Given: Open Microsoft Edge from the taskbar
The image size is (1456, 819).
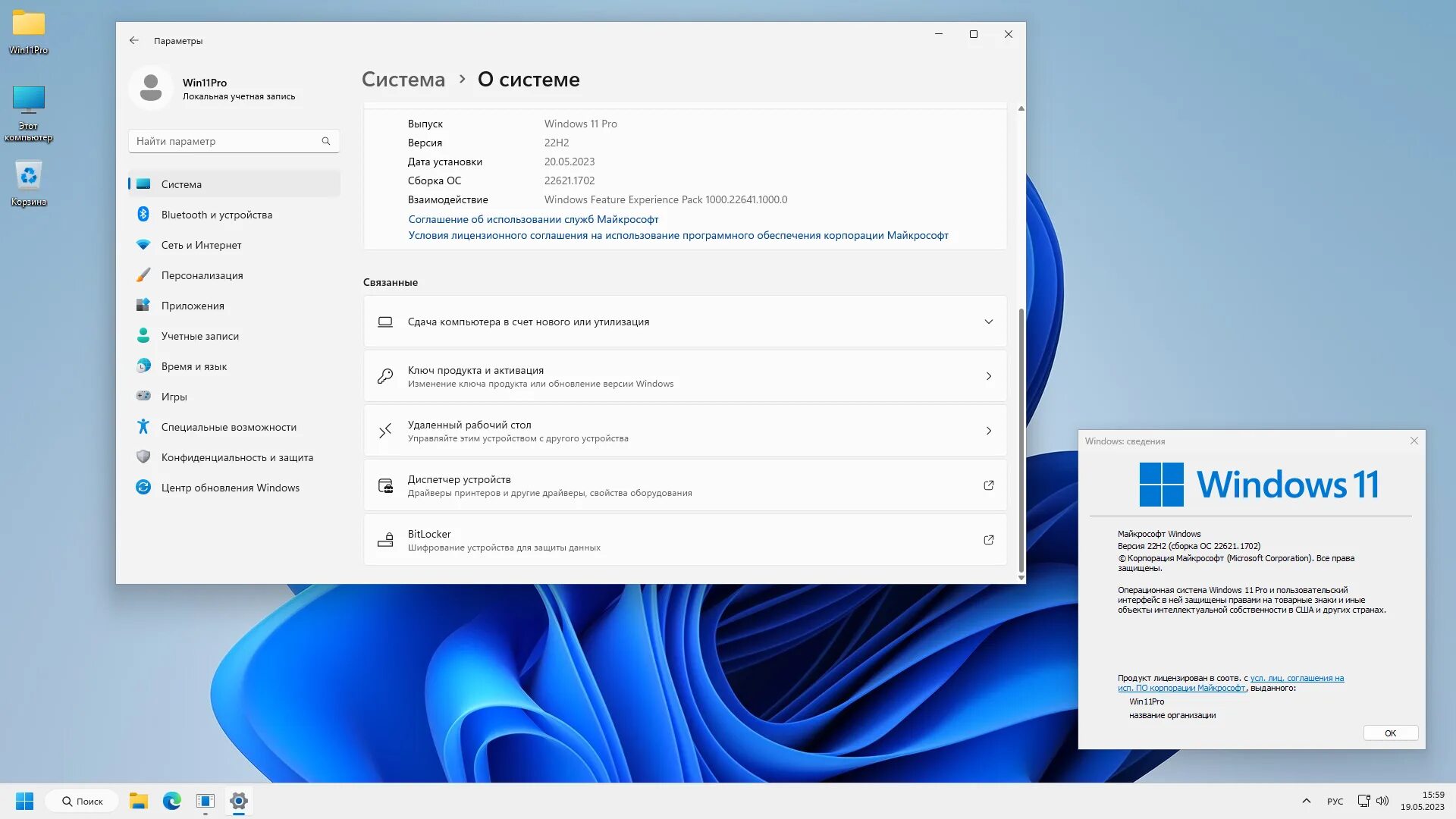Looking at the screenshot, I should tap(172, 801).
